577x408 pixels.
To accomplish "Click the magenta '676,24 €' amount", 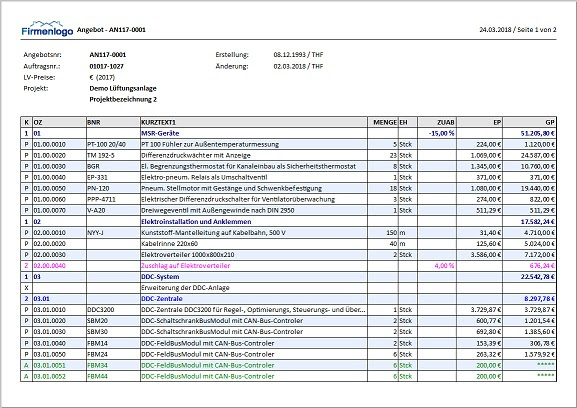I will (x=542, y=266).
